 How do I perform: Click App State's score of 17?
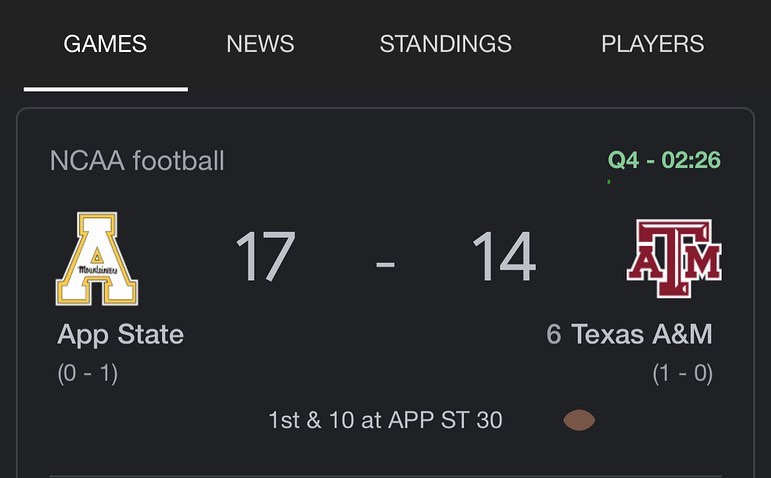pos(265,257)
